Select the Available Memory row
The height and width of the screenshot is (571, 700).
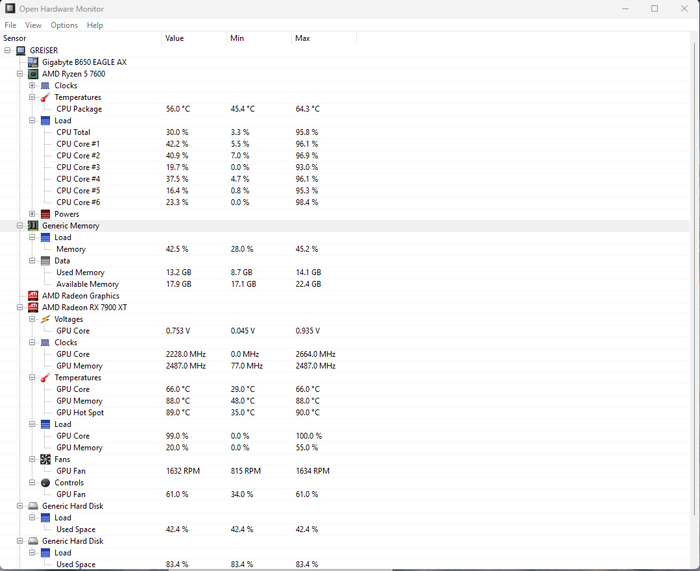(x=345, y=284)
